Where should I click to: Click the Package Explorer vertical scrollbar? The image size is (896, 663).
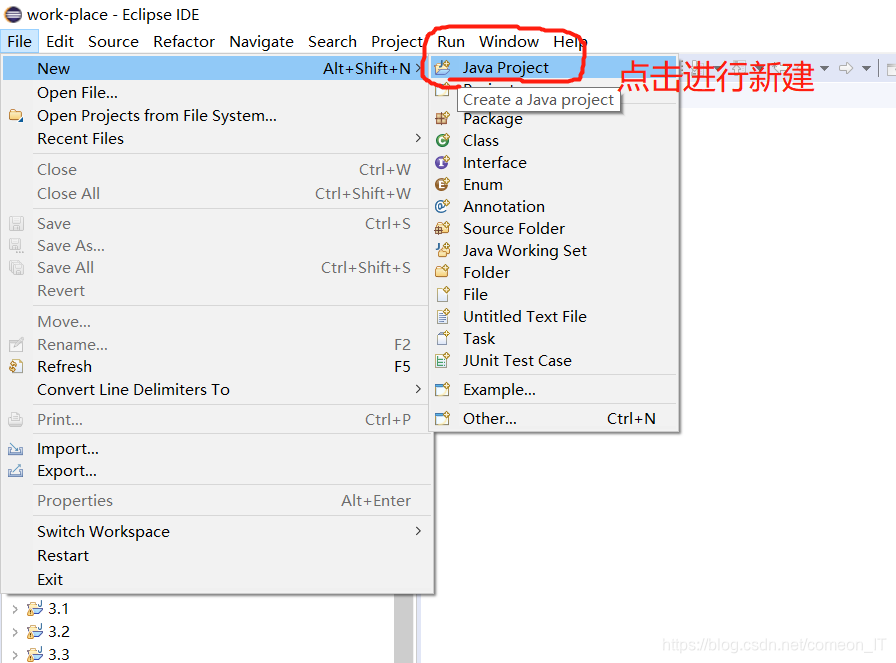(x=403, y=629)
